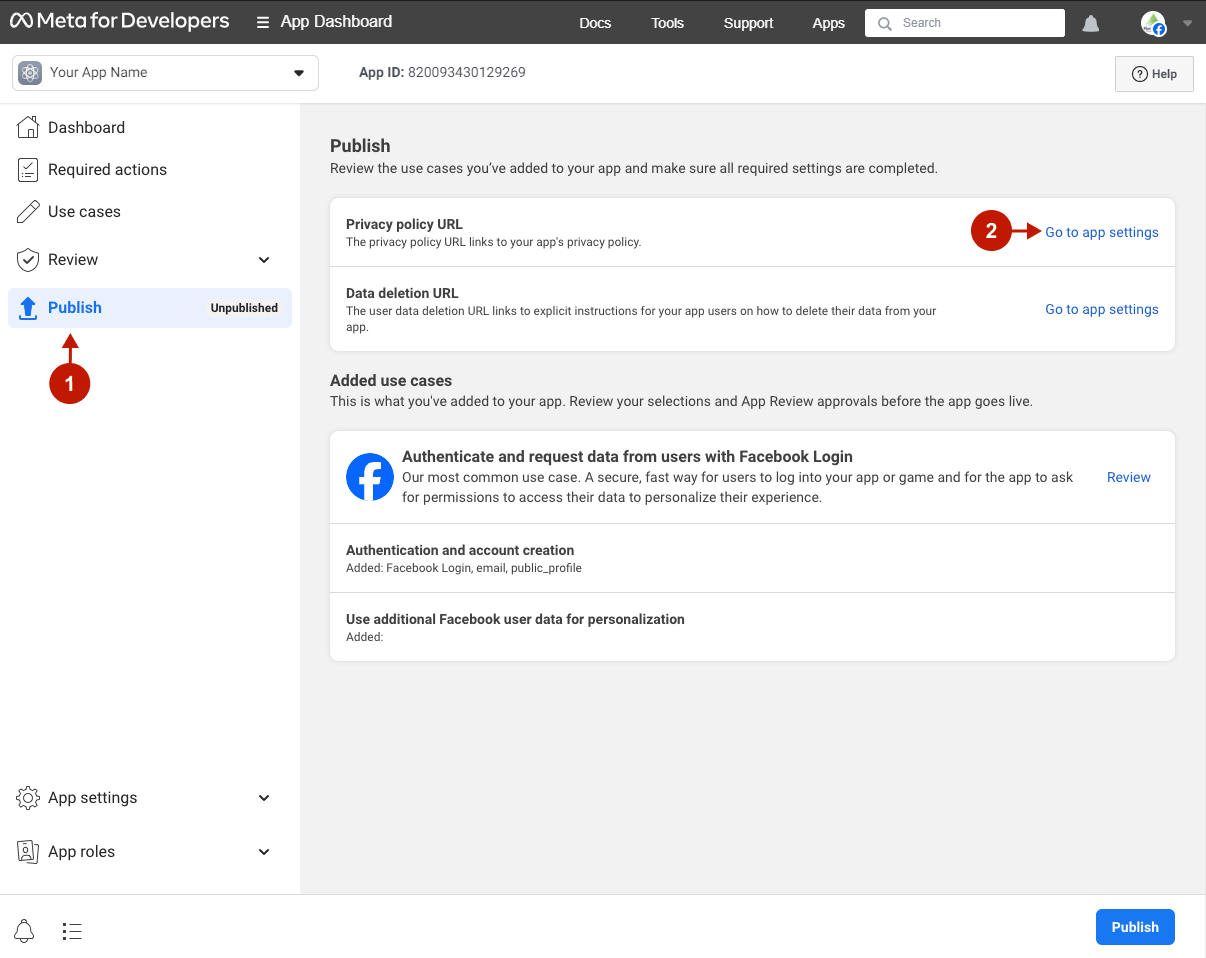Click the Help button
Screen dimensions: 1206x958
[x=1154, y=74]
